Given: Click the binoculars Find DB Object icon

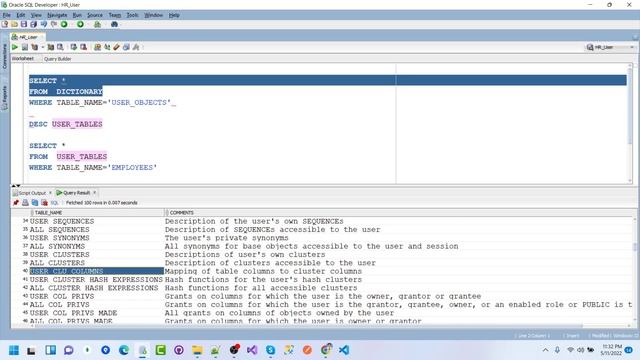Looking at the screenshot, I should pos(115,24).
